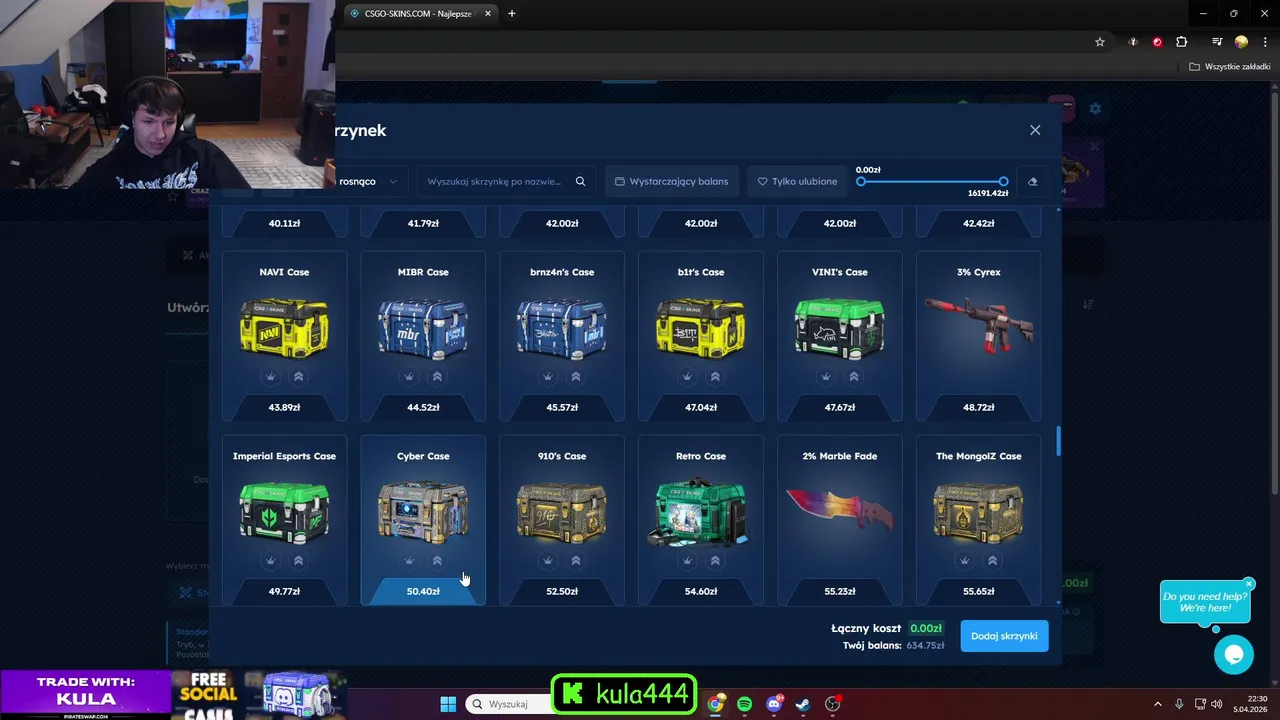Open Spotify from the taskbar

tap(744, 704)
